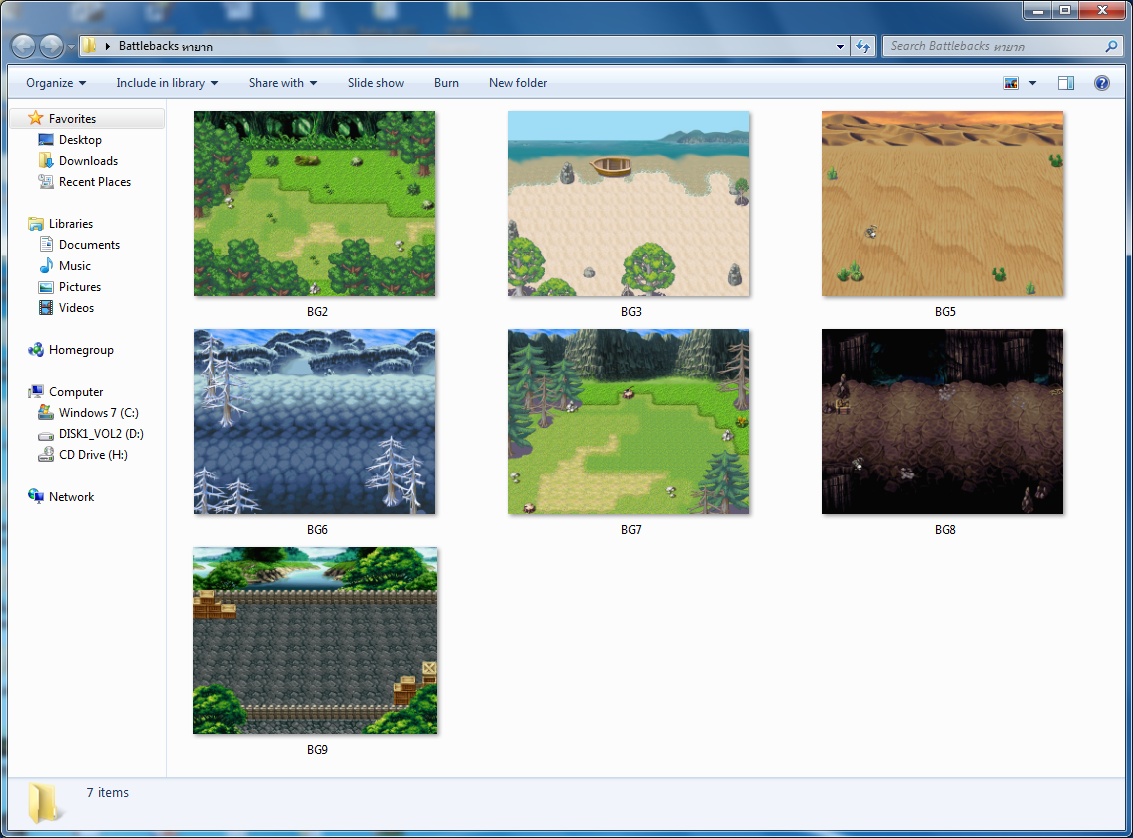Change your view icon button
Screen dimensions: 1133x838
(x=1011, y=83)
